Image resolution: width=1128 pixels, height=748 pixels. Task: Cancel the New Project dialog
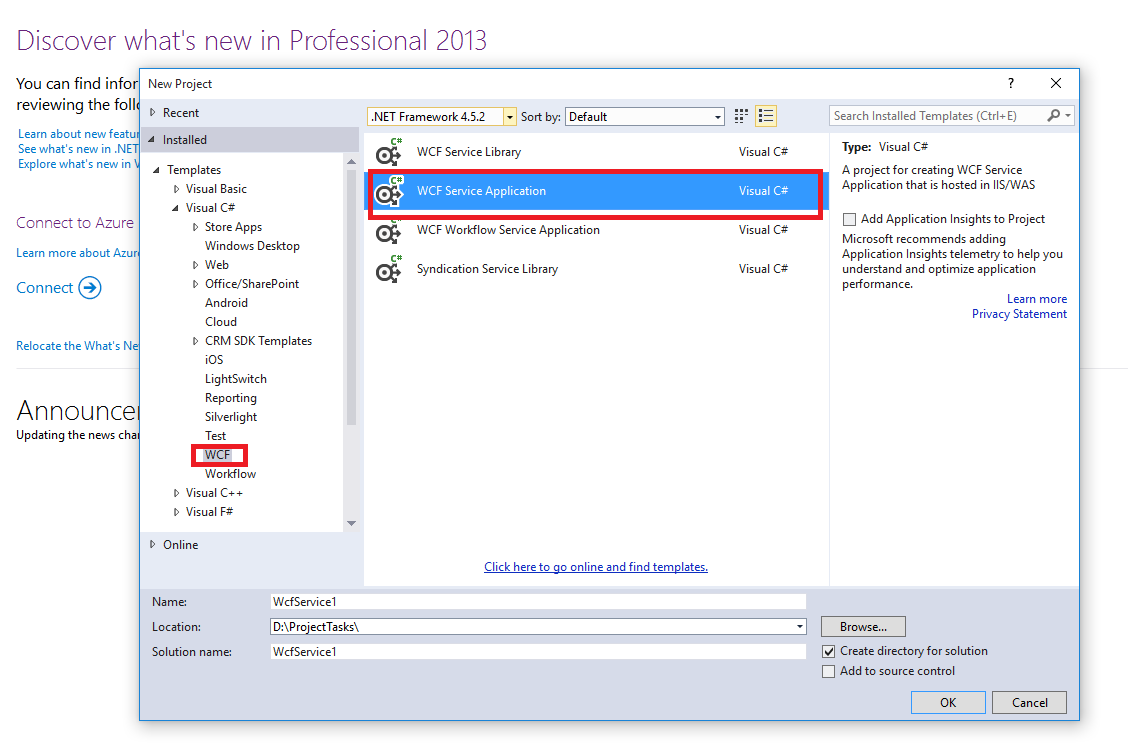1029,703
